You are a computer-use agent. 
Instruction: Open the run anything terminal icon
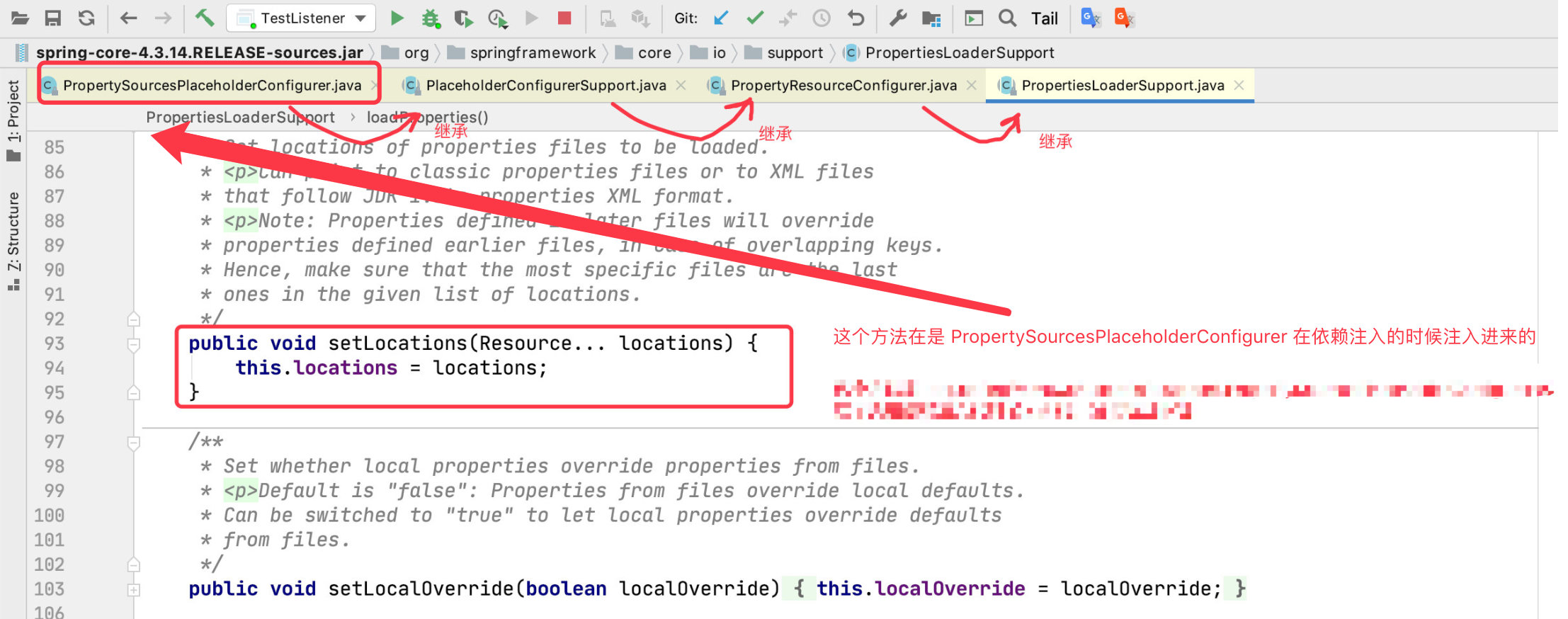(x=974, y=18)
